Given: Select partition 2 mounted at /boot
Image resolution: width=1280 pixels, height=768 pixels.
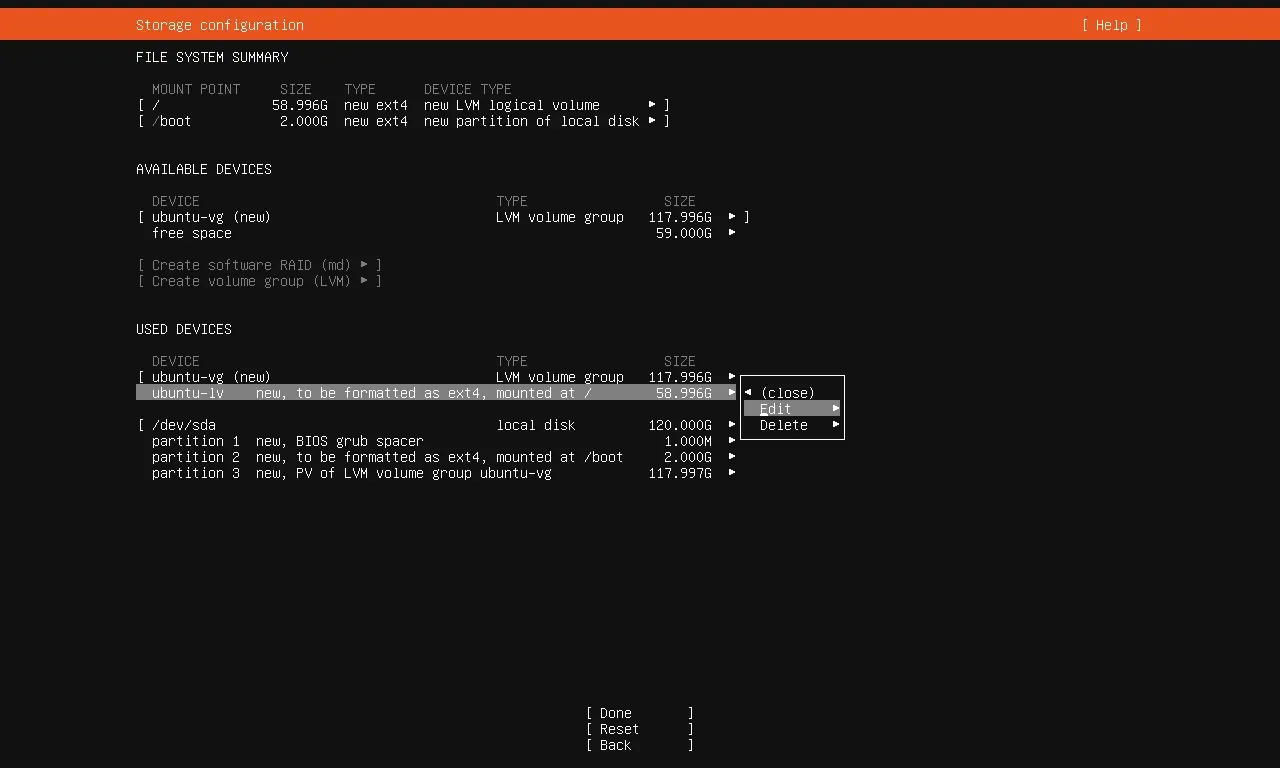Looking at the screenshot, I should pyautogui.click(x=443, y=457).
